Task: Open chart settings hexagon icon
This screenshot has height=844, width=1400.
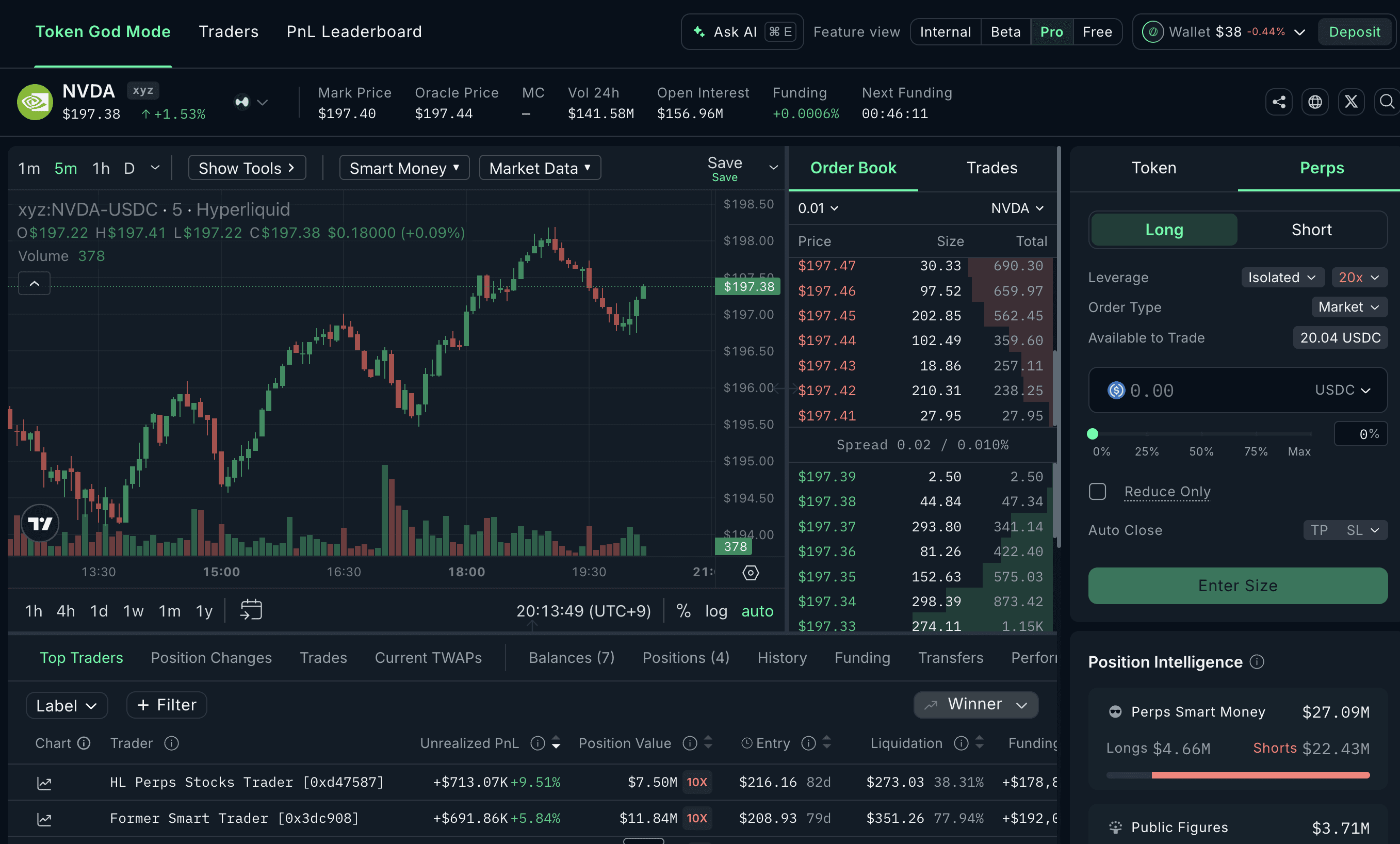Action: [x=751, y=572]
